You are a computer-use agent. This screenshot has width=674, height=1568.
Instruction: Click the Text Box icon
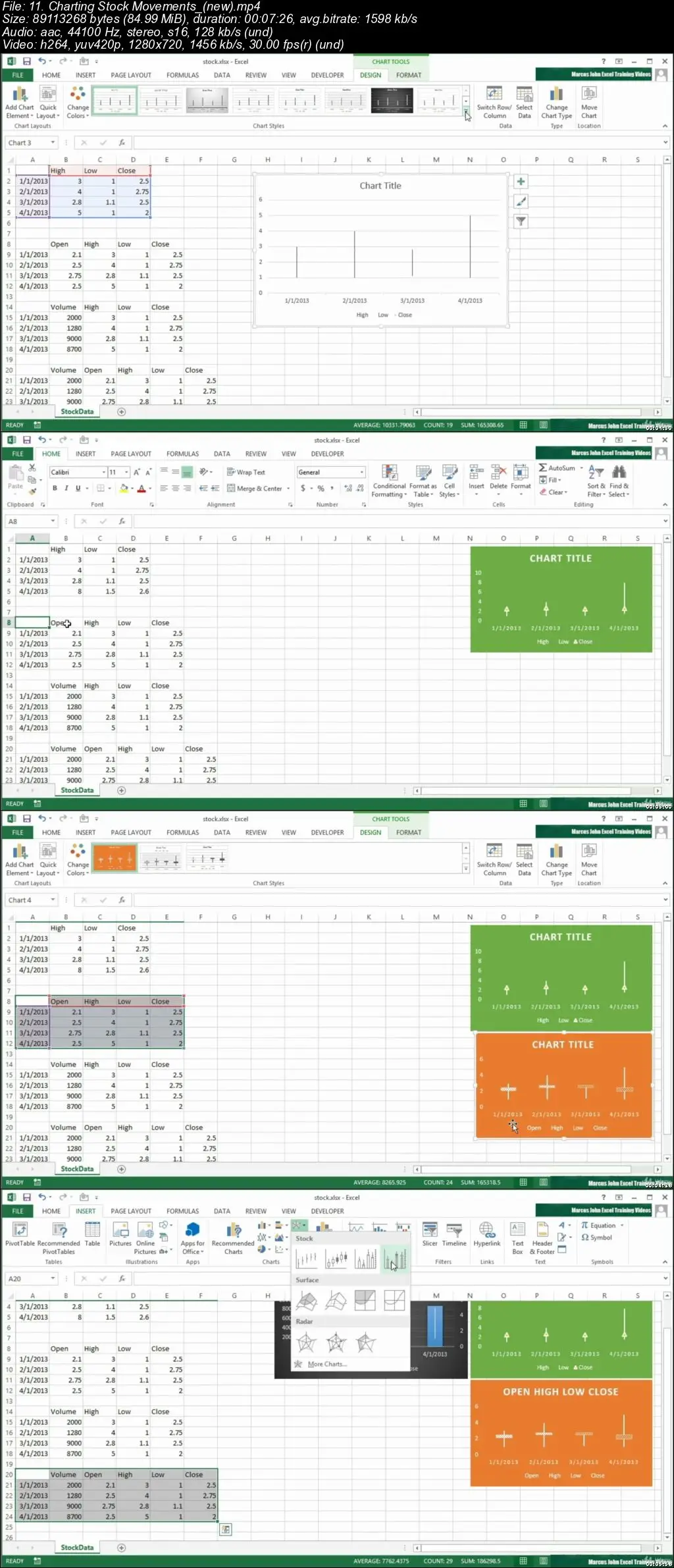(x=518, y=1230)
